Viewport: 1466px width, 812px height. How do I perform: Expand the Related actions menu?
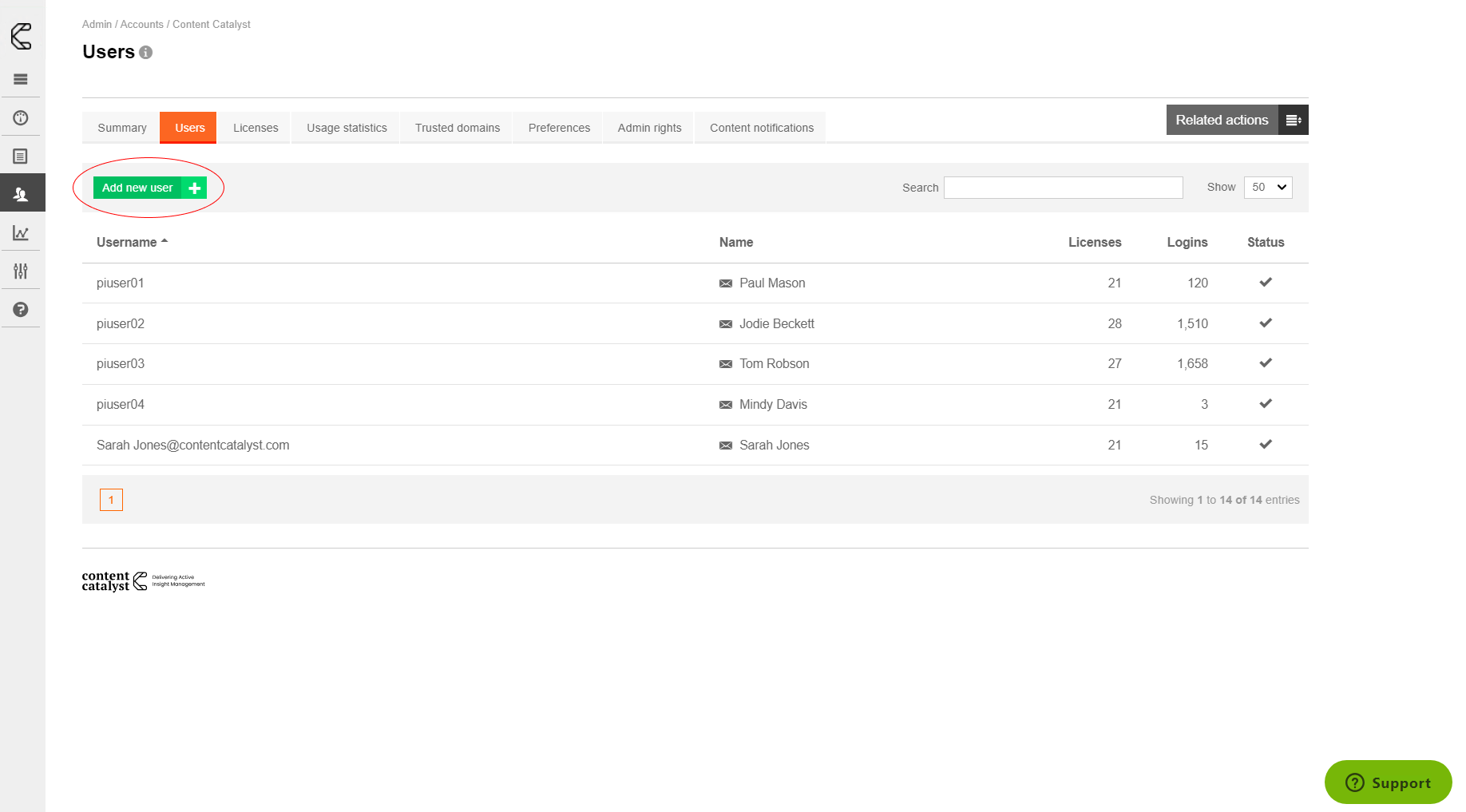click(1237, 120)
